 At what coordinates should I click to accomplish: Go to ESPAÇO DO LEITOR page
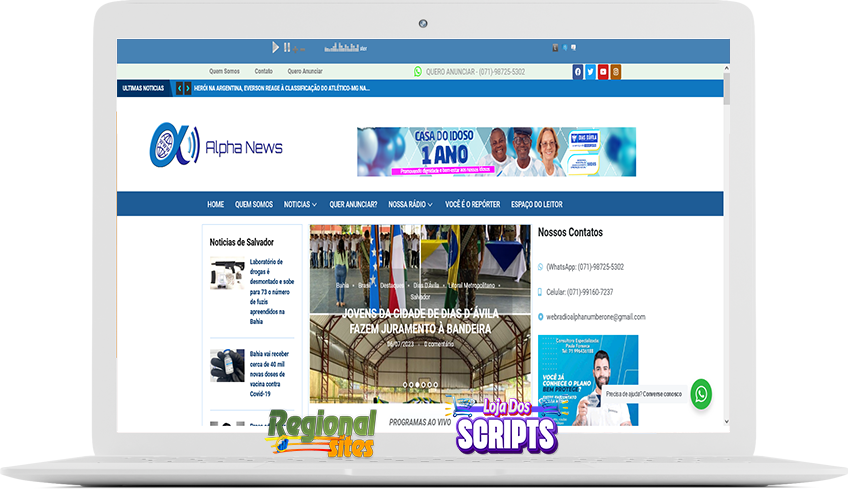[x=537, y=204]
